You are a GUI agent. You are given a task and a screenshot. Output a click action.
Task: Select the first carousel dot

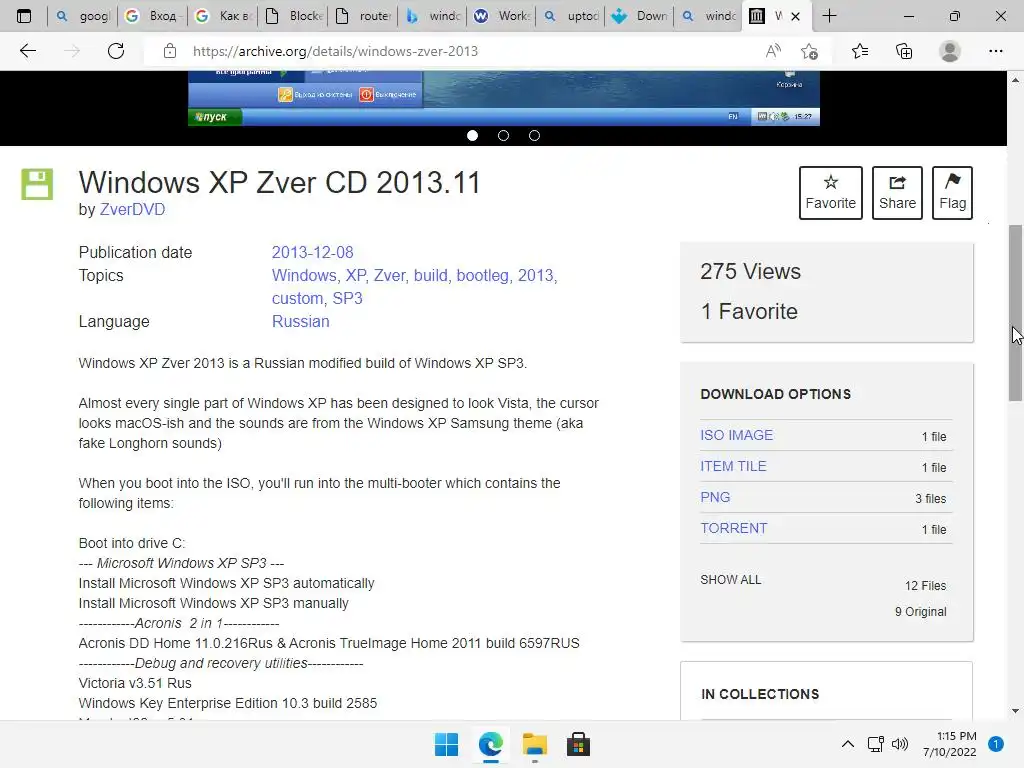click(x=473, y=135)
